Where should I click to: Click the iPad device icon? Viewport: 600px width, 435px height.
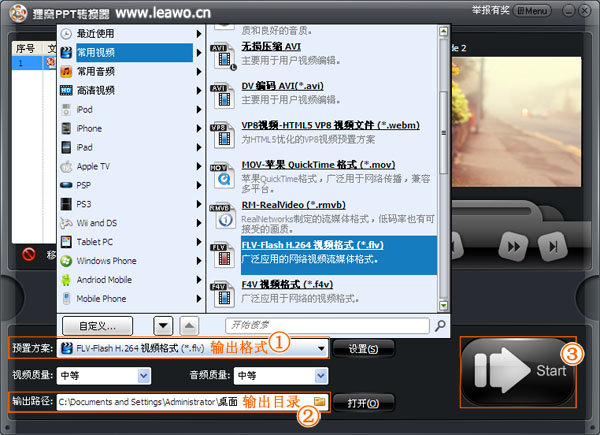pos(66,147)
